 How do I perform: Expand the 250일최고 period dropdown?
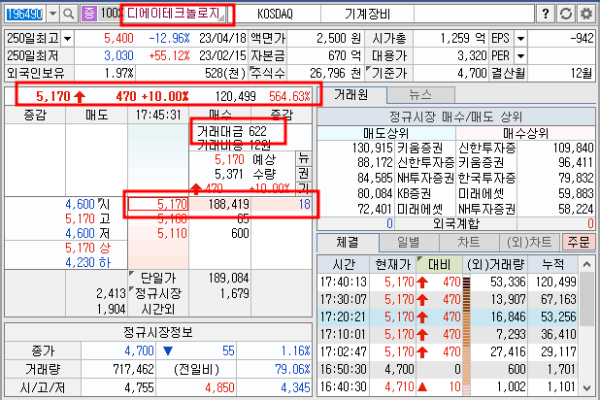click(68, 39)
